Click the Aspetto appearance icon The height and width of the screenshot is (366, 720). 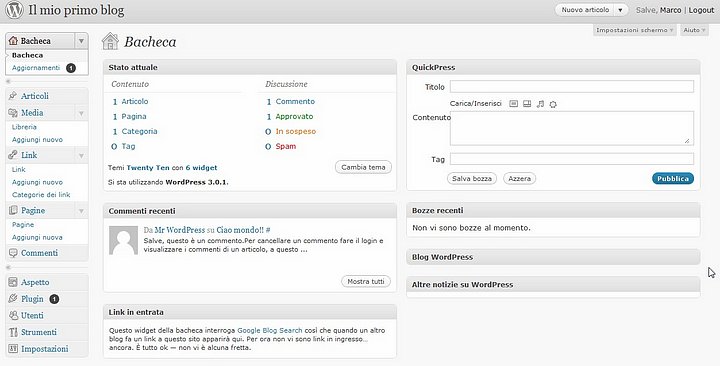pos(13,282)
